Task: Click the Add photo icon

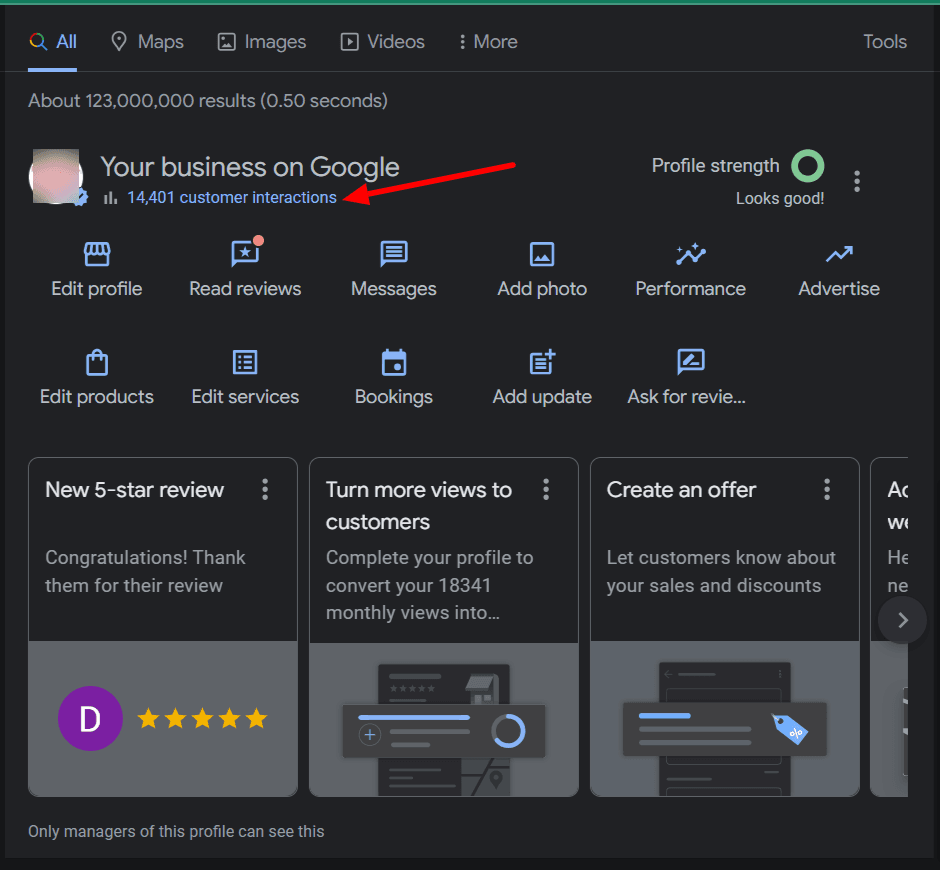Action: (x=542, y=254)
